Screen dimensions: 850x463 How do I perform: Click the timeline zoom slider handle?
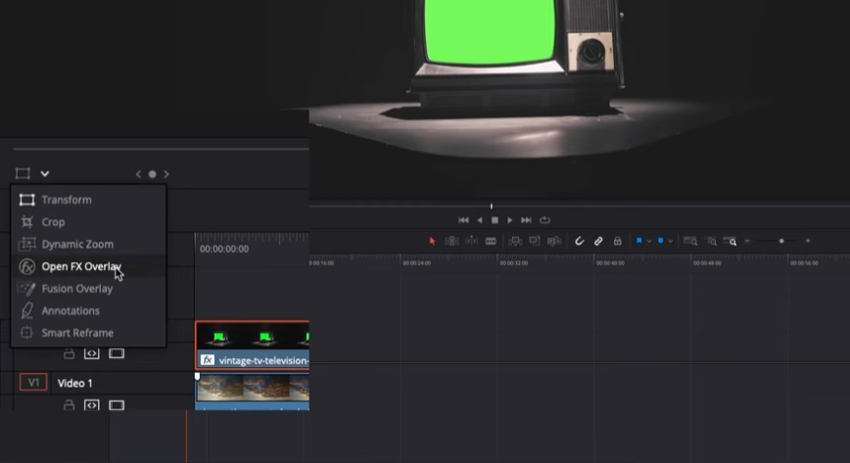pyautogui.click(x=781, y=241)
